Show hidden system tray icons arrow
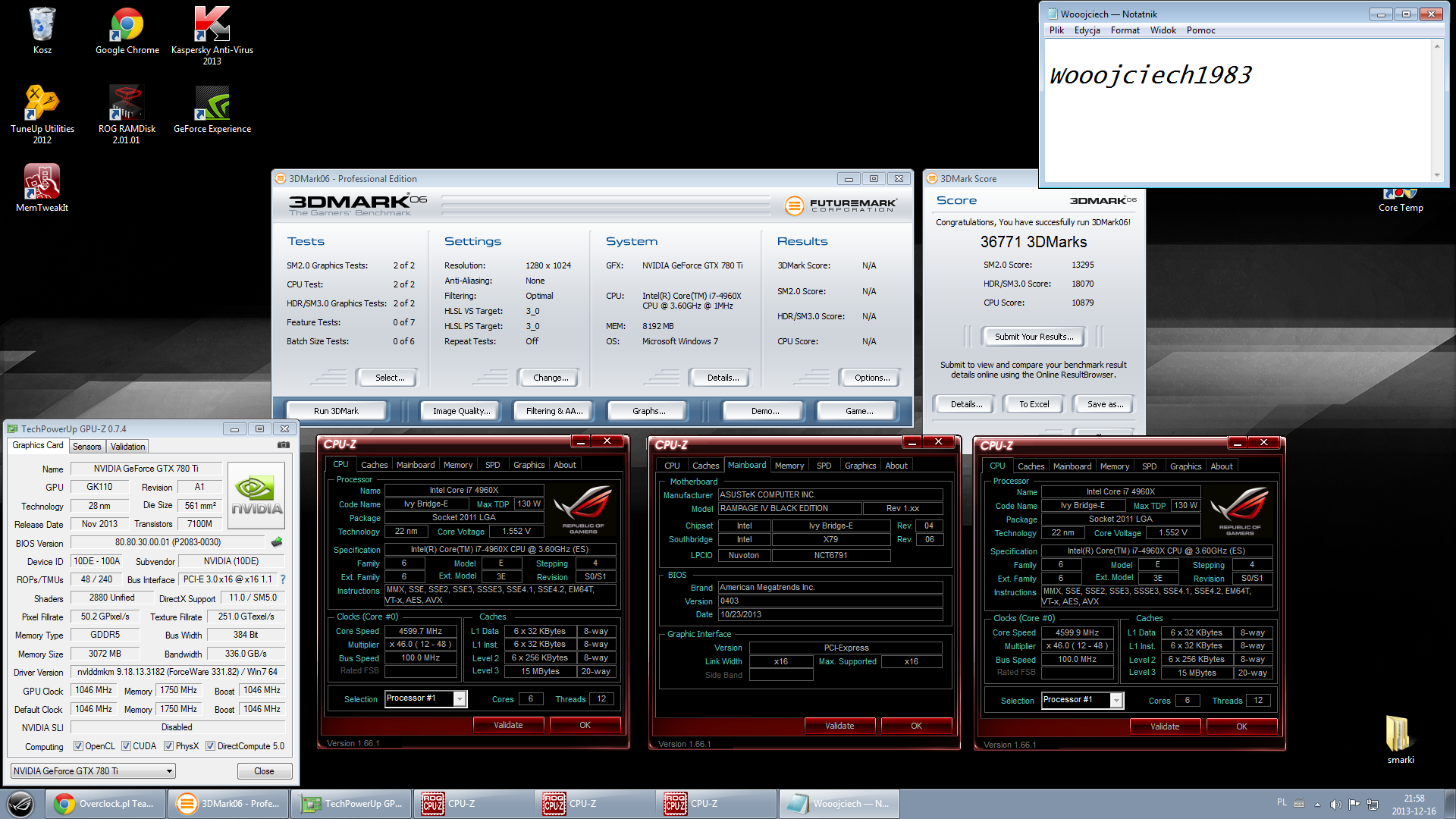The image size is (1456, 819). coord(1317,804)
